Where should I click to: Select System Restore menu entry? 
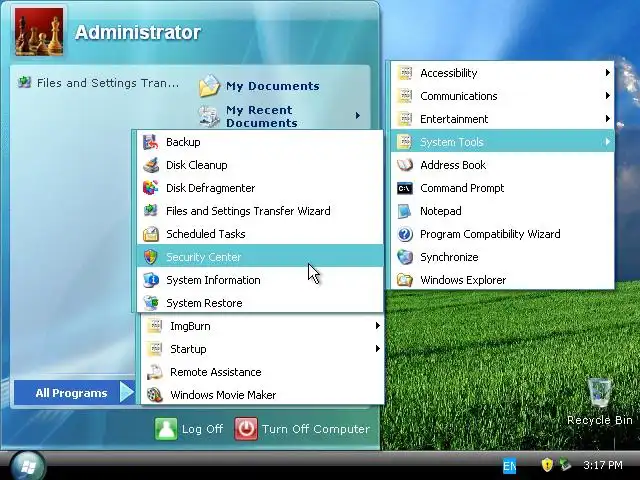pyautogui.click(x=260, y=303)
